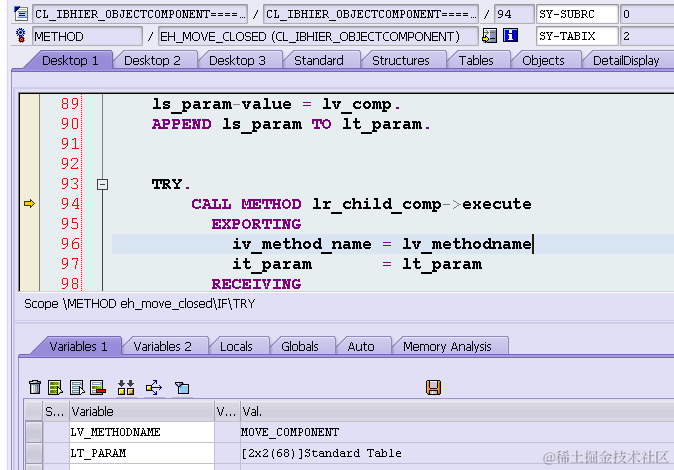Image resolution: width=674 pixels, height=470 pixels.
Task: Click the Variable column header
Action: pos(142,412)
